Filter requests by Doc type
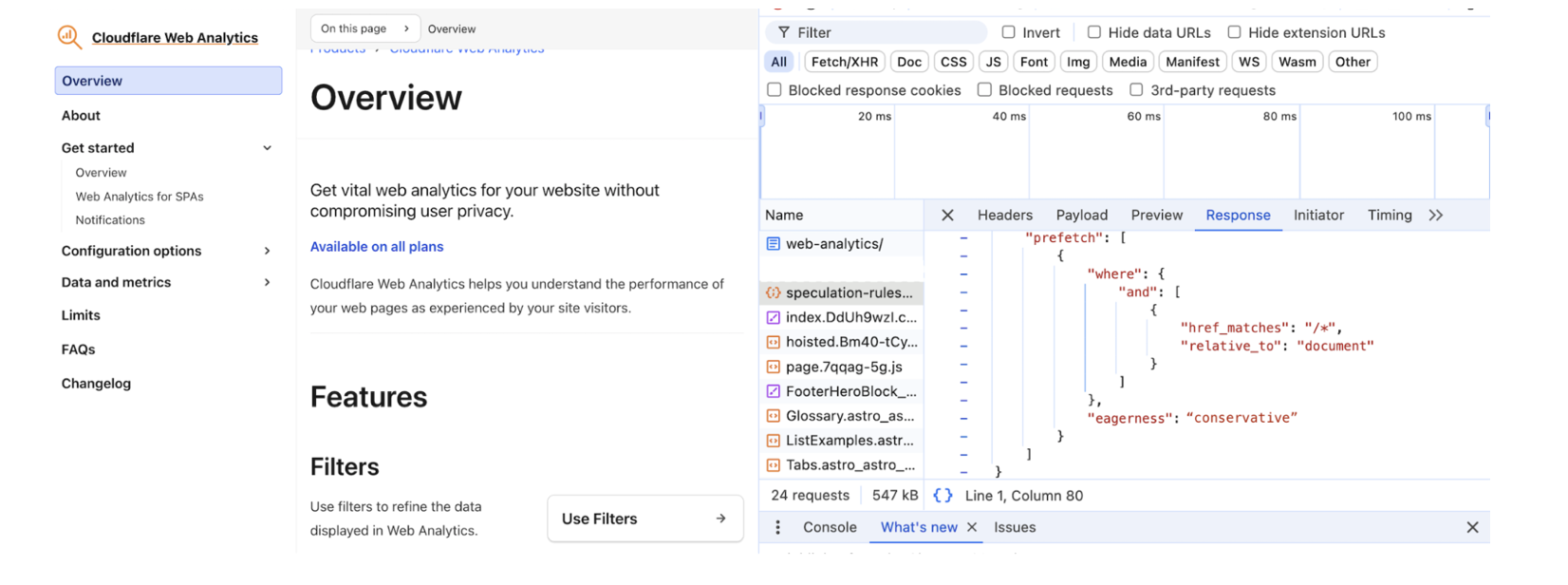 (909, 62)
